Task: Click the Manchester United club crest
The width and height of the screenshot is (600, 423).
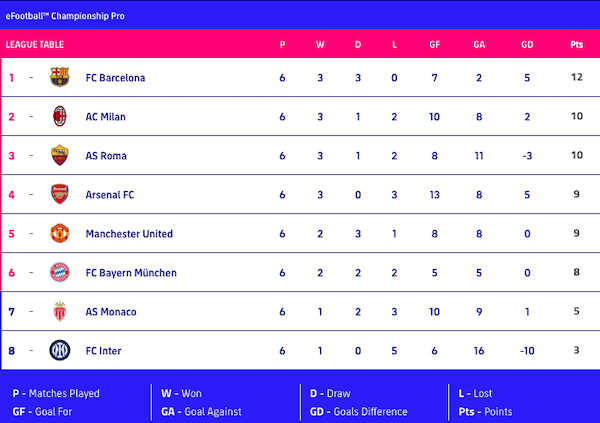Action: click(x=59, y=234)
